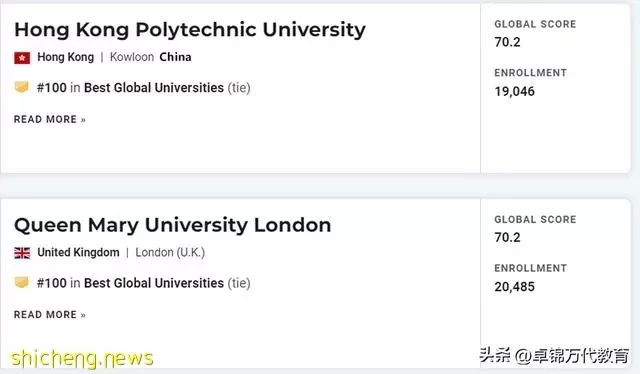Click global score 70.2 for Queen Mary

[507, 238]
